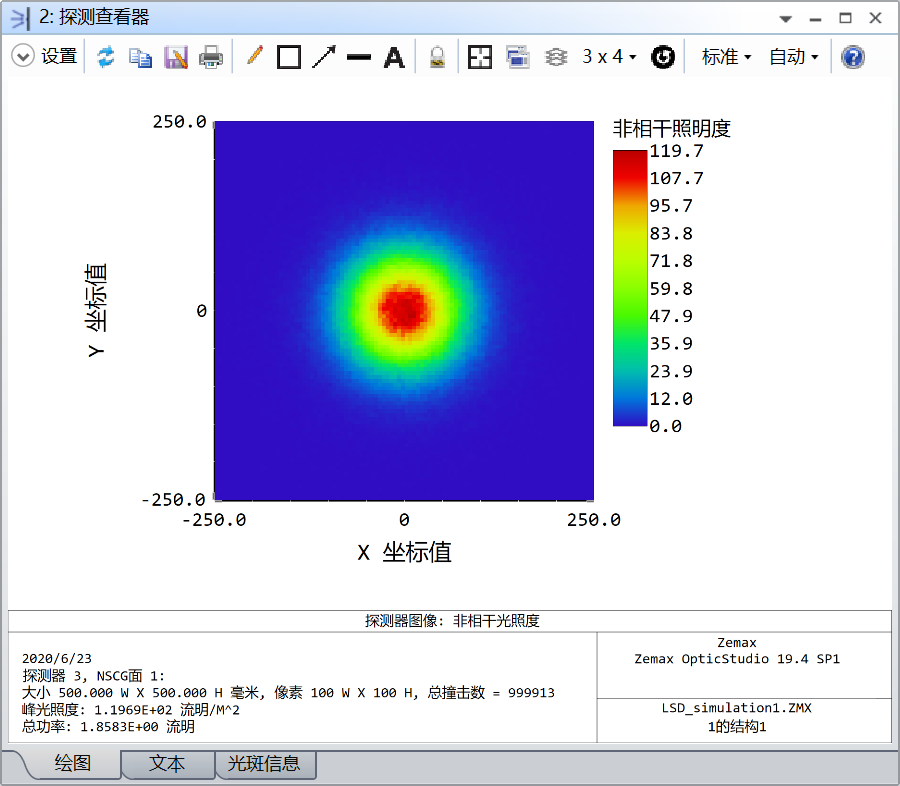The image size is (900, 786).
Task: Click the save image icon
Action: point(176,57)
